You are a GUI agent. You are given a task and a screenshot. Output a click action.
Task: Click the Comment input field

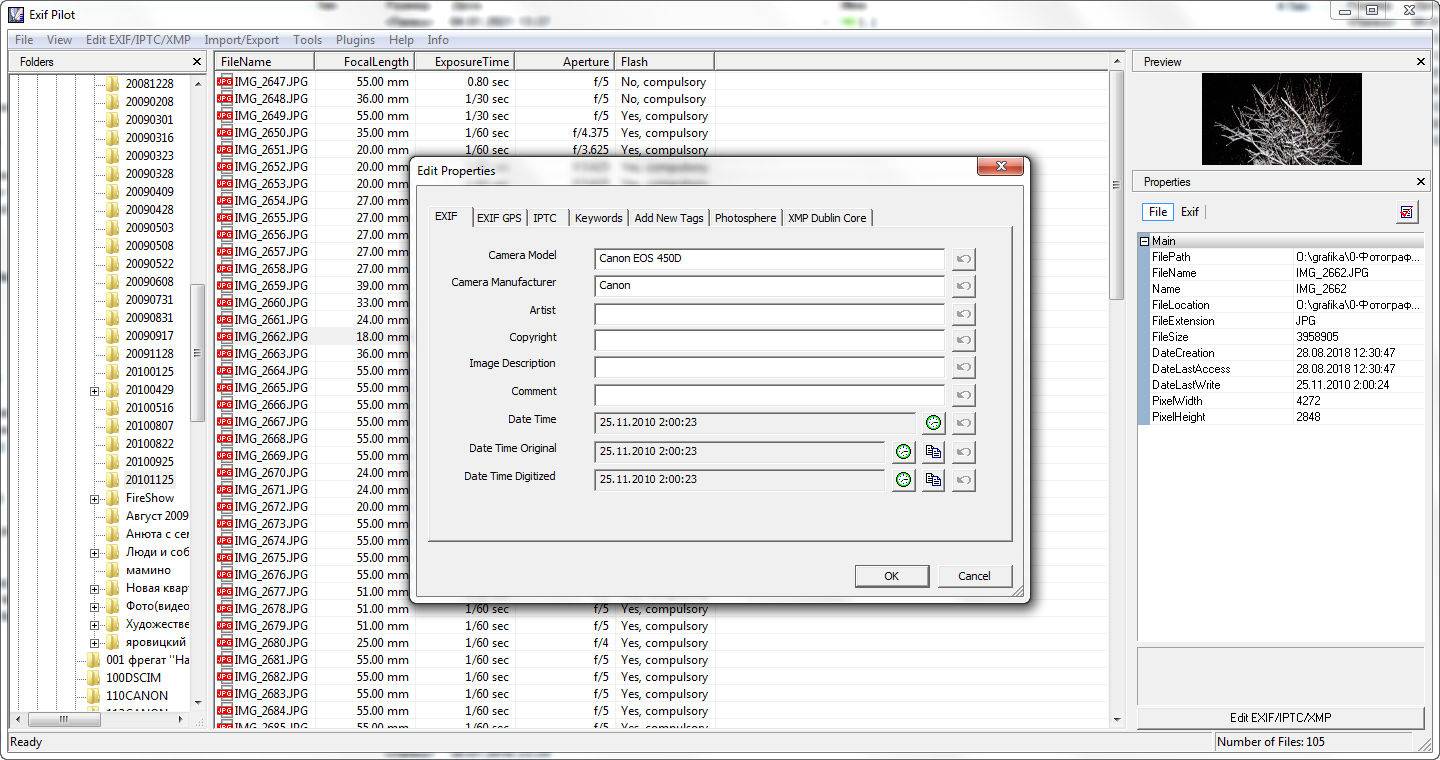click(x=769, y=395)
